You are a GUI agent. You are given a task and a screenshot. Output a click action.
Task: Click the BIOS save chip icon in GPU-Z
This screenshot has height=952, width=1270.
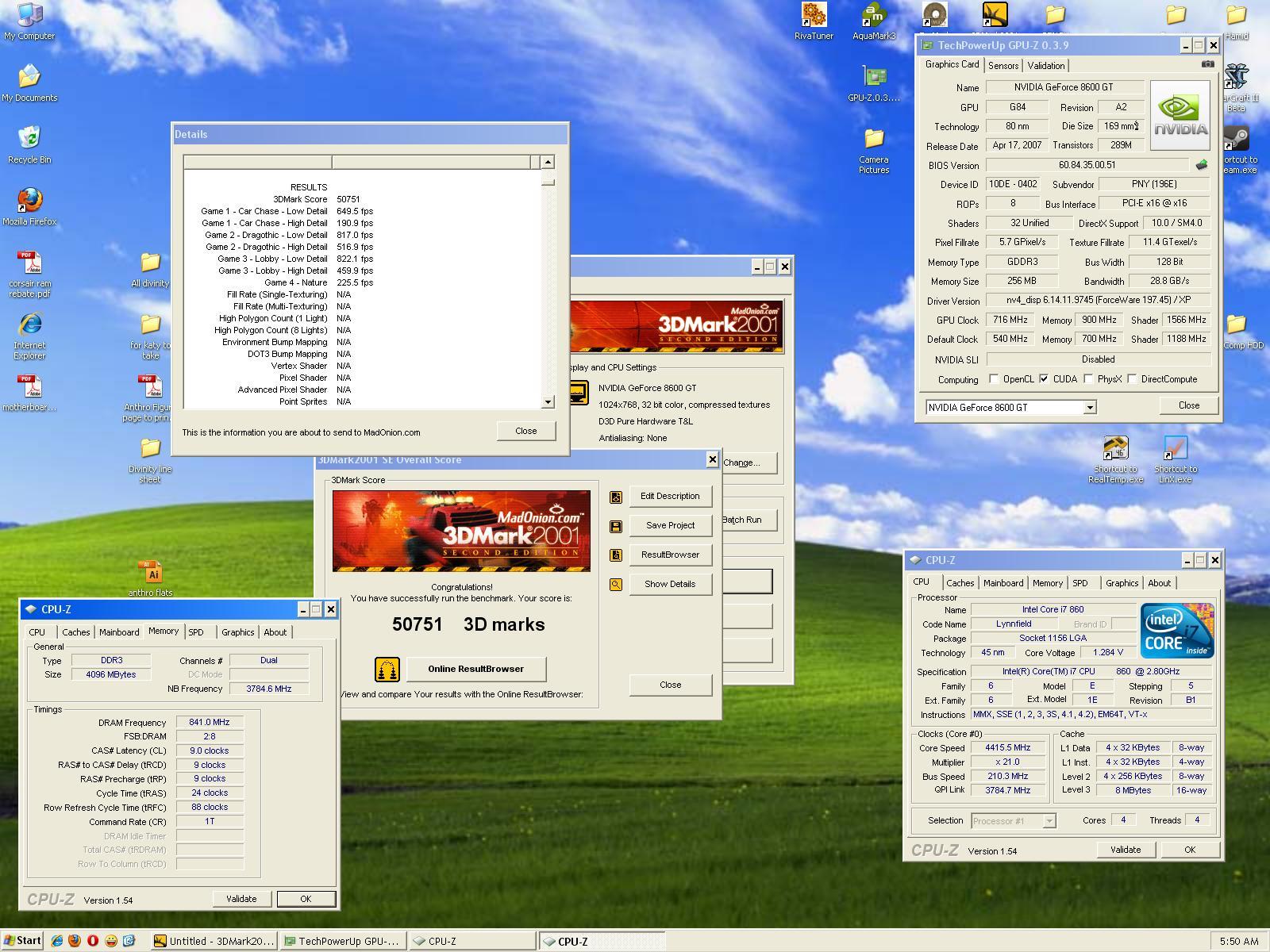point(1201,165)
